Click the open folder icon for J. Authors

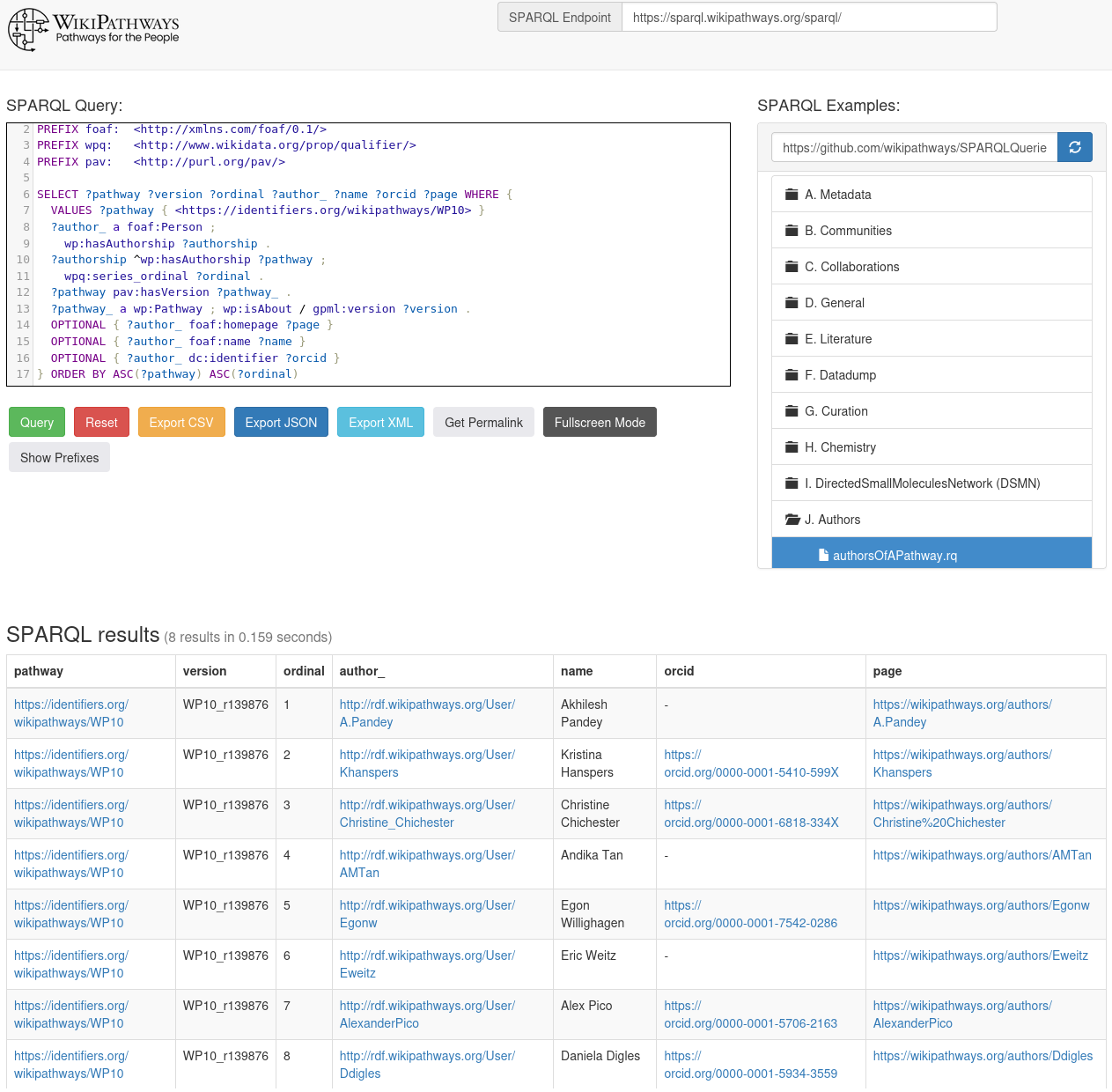pyautogui.click(x=792, y=520)
